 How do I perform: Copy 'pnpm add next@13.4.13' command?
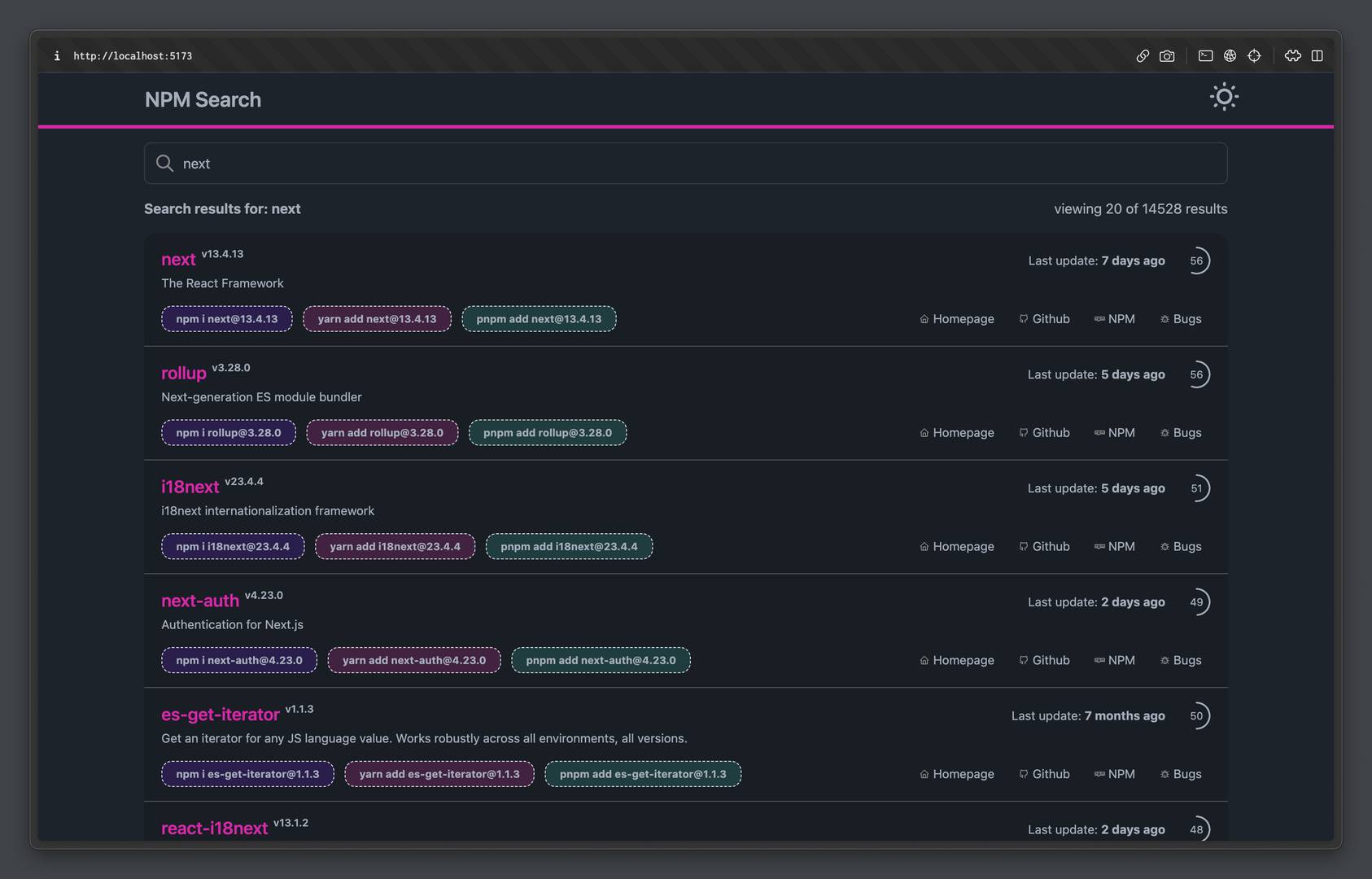coord(539,319)
